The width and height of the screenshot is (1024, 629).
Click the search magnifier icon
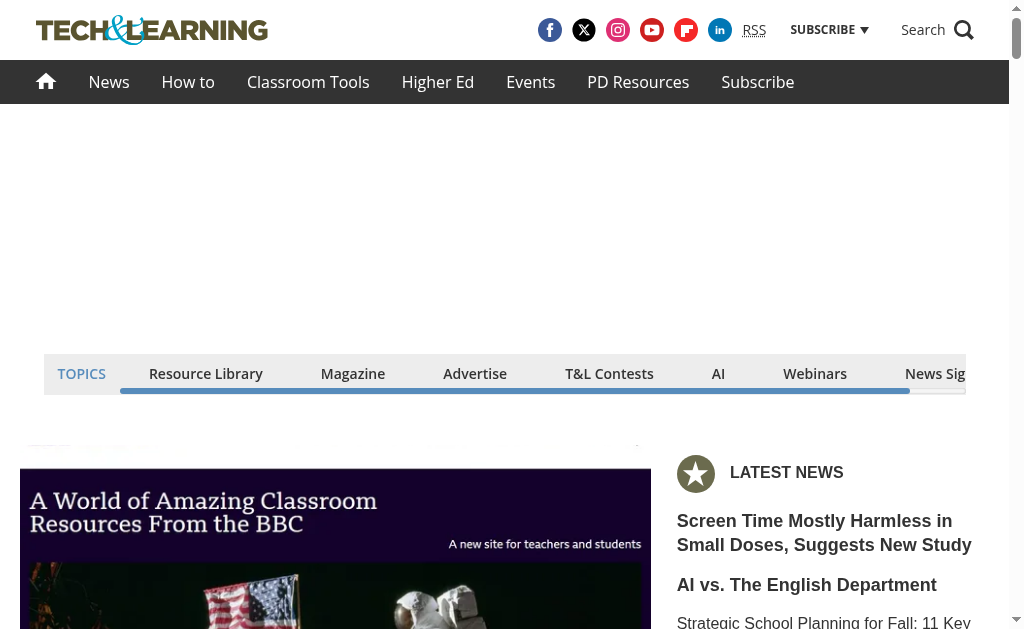point(964,30)
